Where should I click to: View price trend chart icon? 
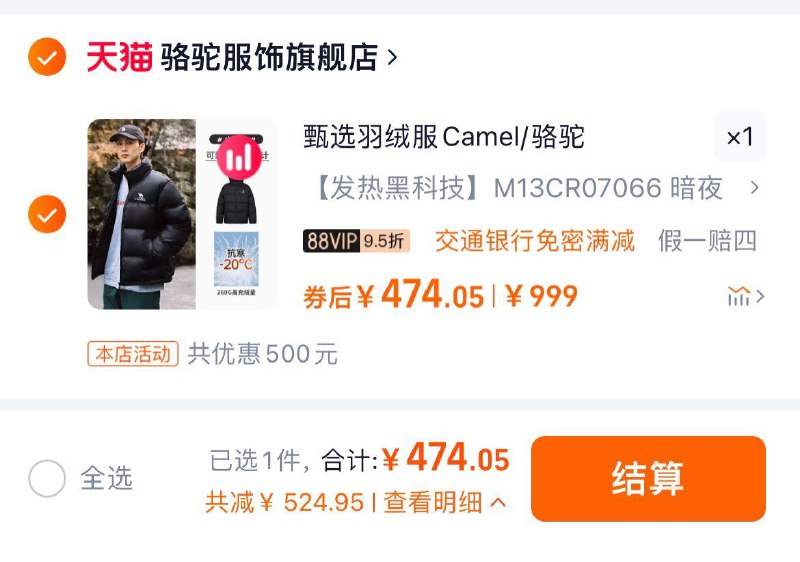[x=739, y=296]
